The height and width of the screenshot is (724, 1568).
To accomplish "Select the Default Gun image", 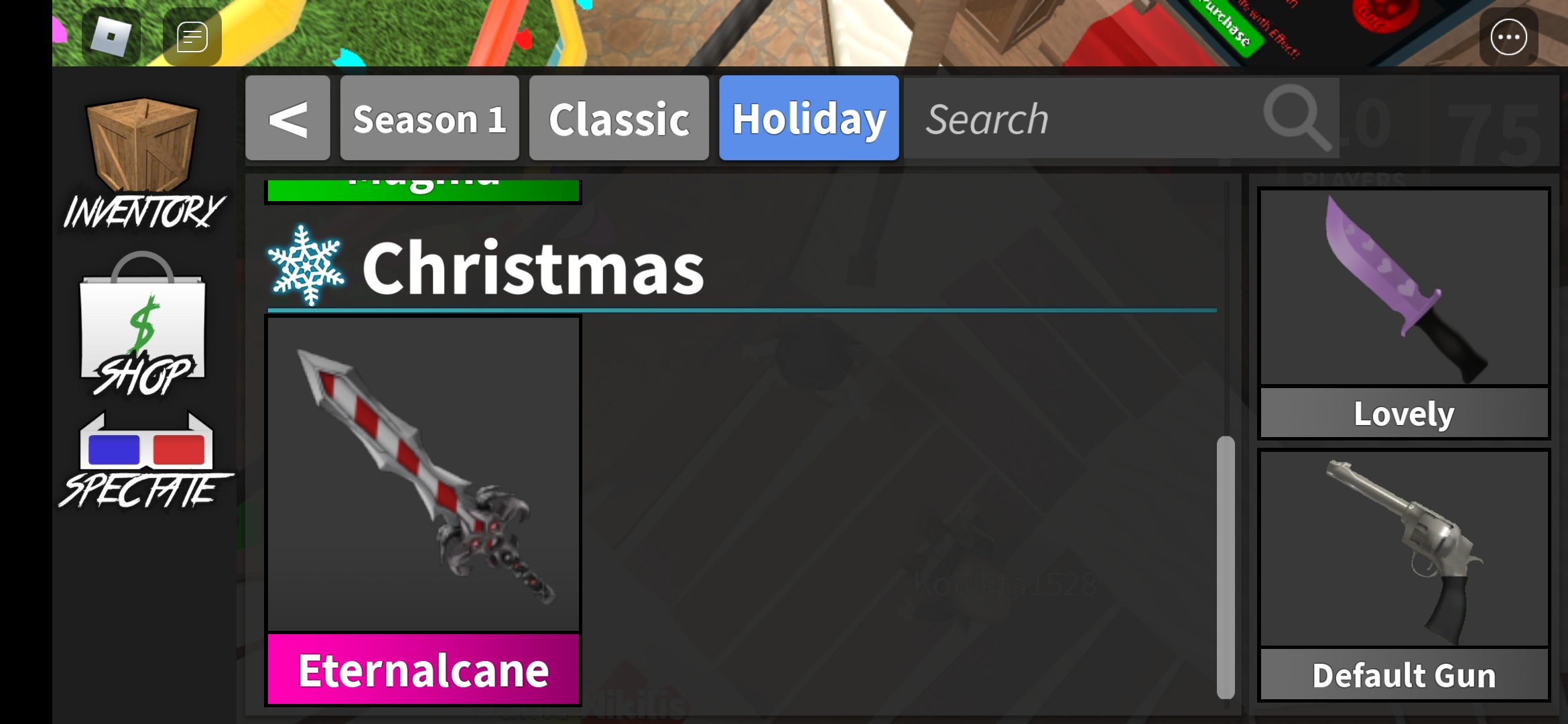I will click(x=1404, y=548).
